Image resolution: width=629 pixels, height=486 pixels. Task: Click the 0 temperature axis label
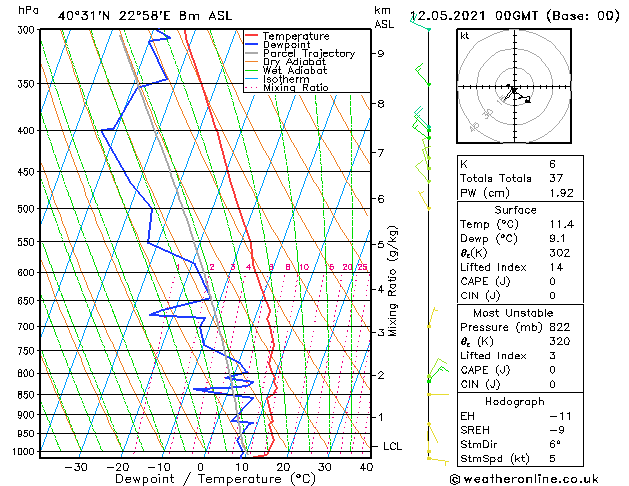point(201,467)
